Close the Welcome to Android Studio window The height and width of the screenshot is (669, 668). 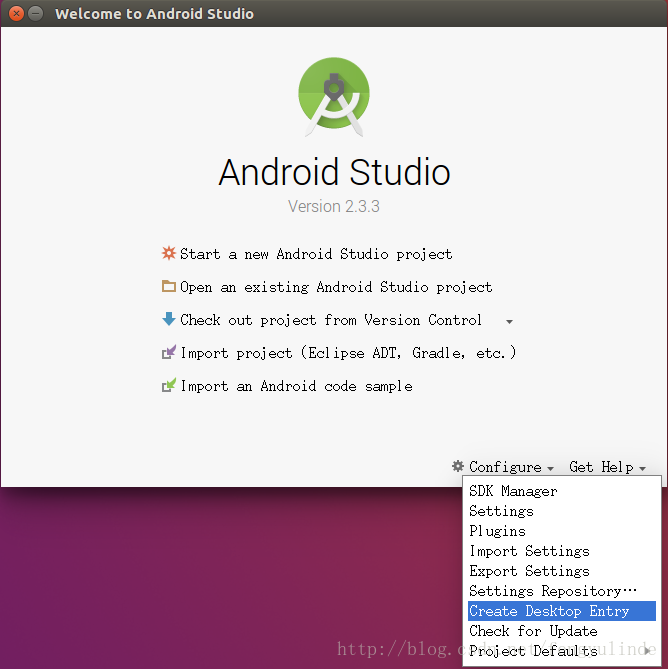point(16,14)
